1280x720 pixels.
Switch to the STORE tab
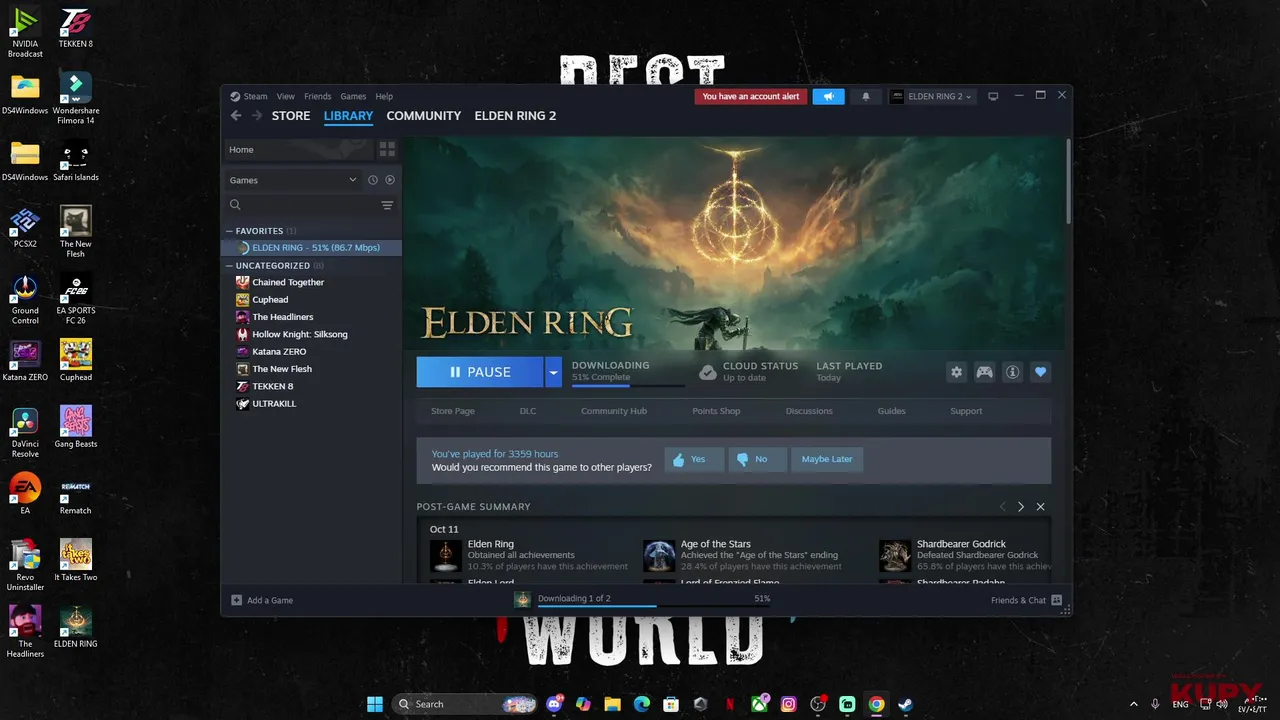pos(291,116)
